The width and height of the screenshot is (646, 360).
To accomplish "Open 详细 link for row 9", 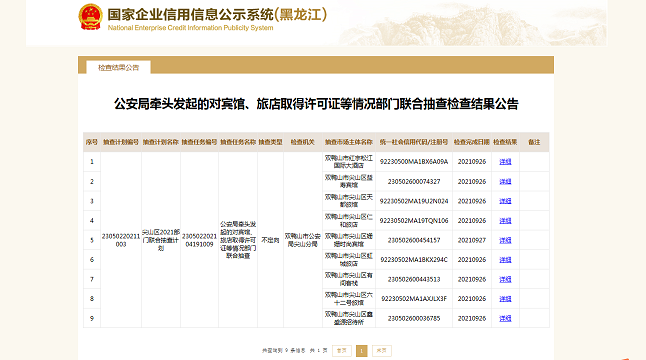I will pyautogui.click(x=505, y=318).
